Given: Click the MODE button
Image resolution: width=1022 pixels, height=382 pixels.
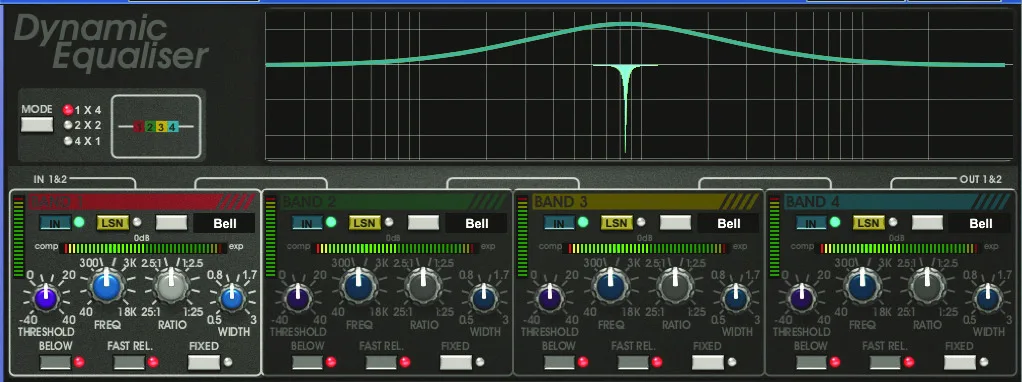Looking at the screenshot, I should (x=36, y=125).
